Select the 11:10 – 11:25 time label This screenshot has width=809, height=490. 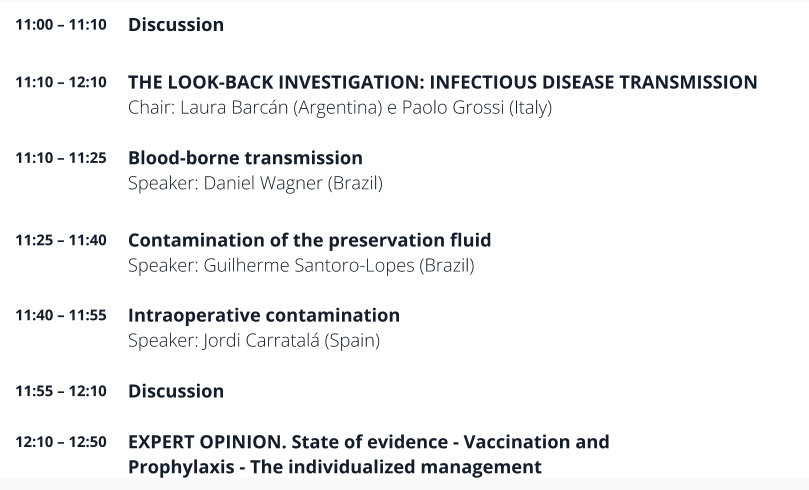pos(60,158)
